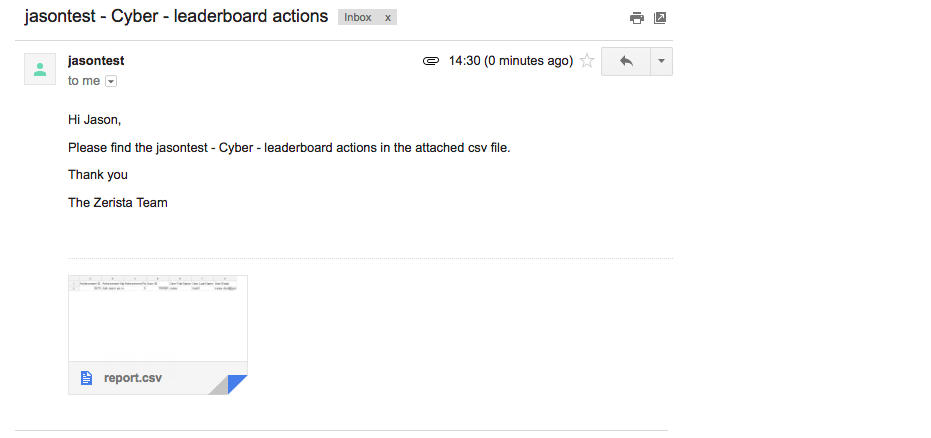931x438 pixels.
Task: Expand the 'to me' details arrow
Action: coord(111,81)
